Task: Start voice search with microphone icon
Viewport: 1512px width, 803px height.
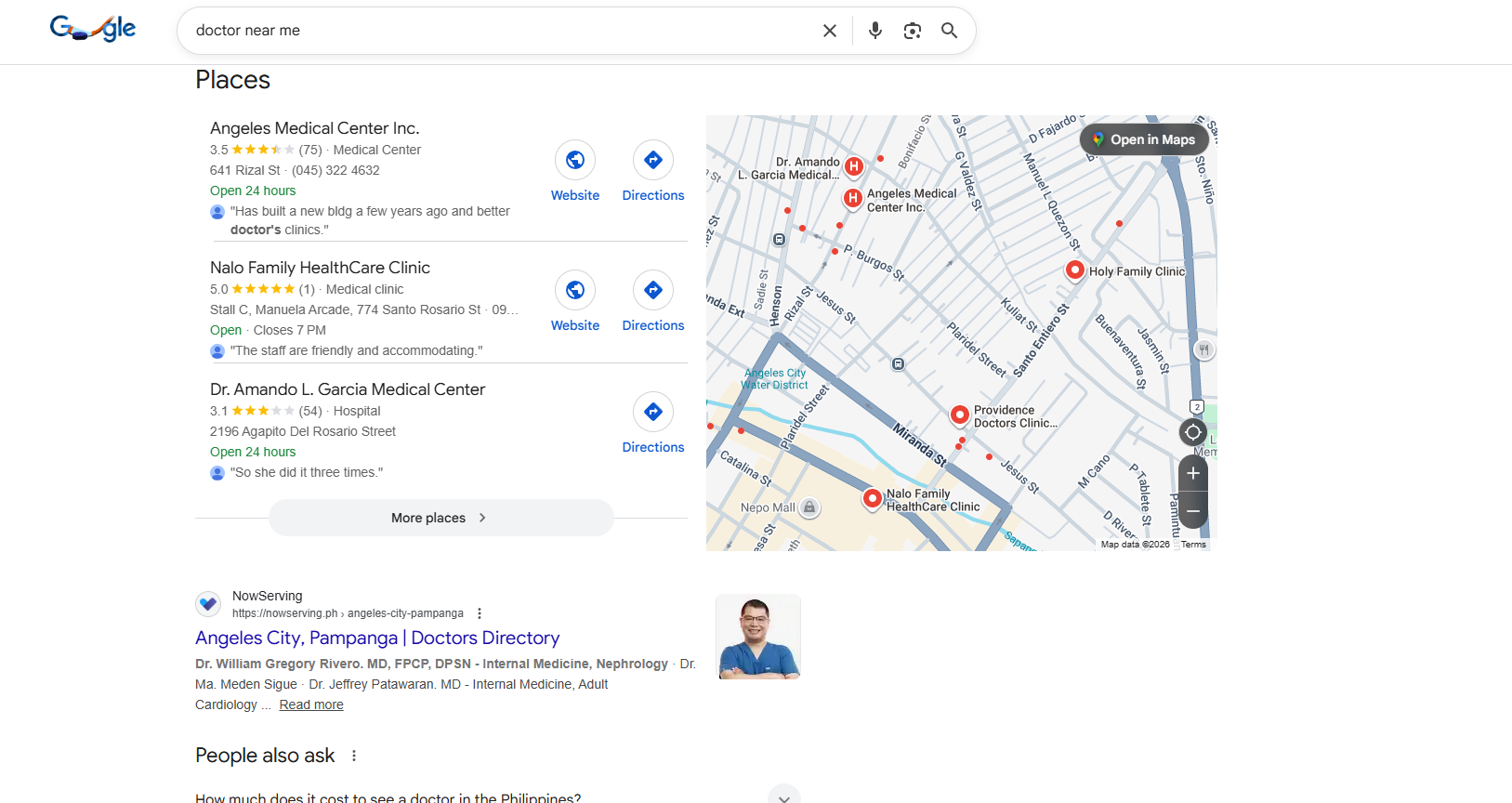Action: 874,31
